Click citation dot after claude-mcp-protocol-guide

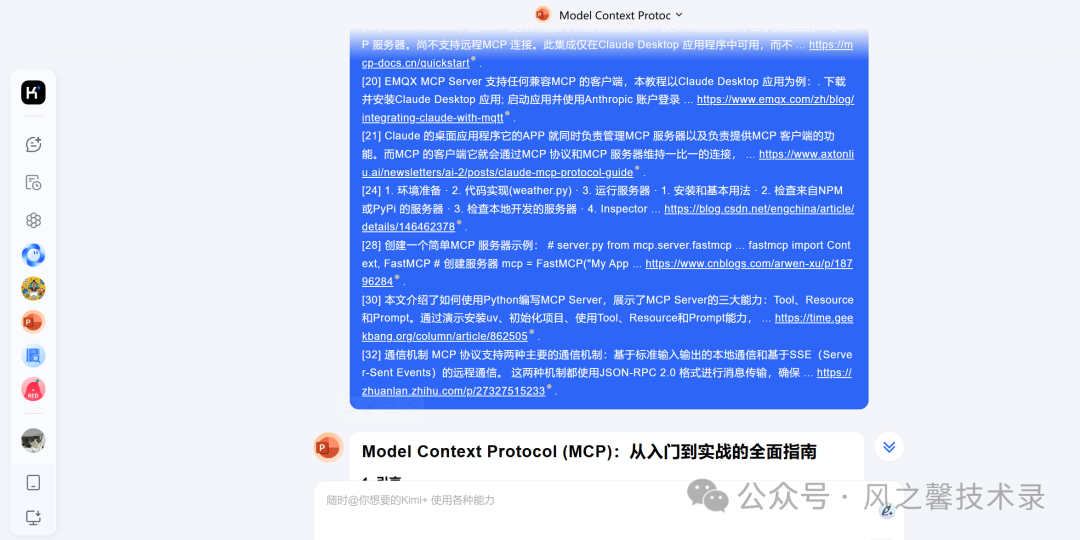tap(637, 168)
